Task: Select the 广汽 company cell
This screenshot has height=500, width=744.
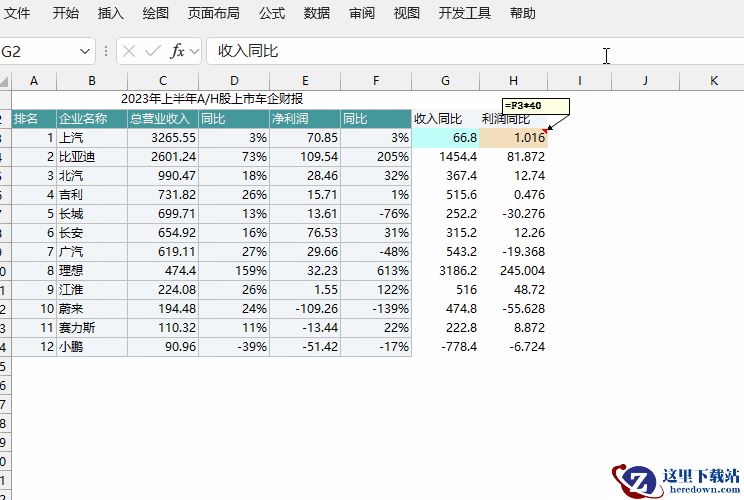Action: pos(92,252)
